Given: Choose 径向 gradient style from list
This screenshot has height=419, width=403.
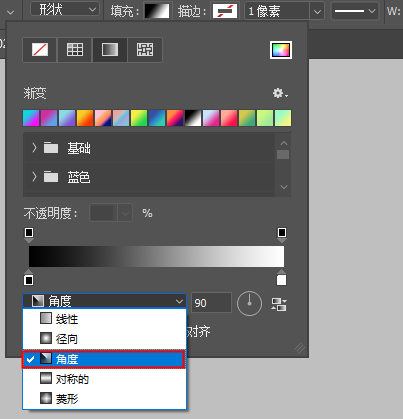Looking at the screenshot, I should (104, 339).
